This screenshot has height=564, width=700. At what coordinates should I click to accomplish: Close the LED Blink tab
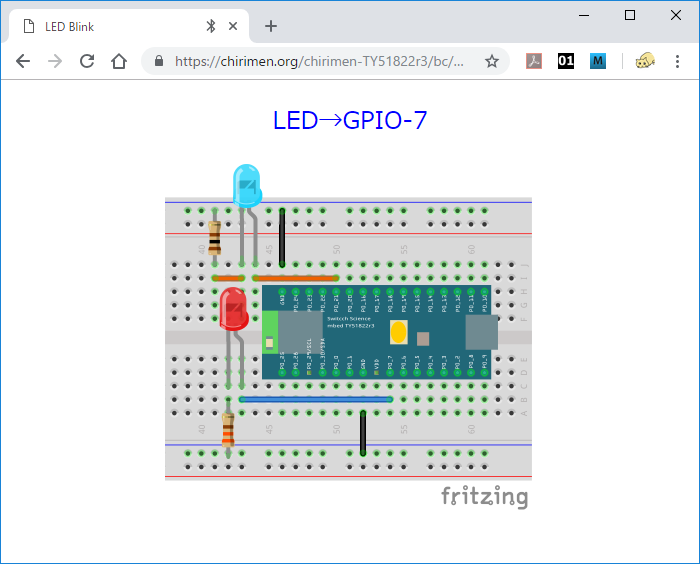click(235, 26)
